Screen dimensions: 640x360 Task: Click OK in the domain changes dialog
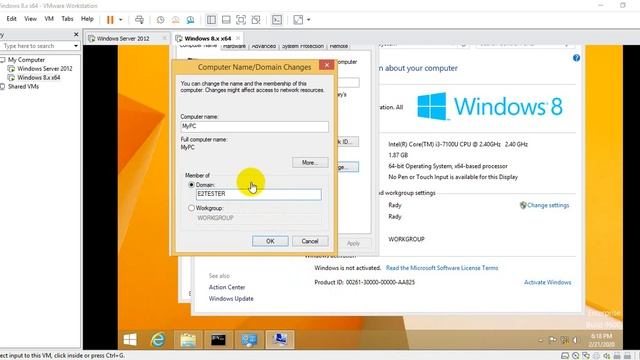click(x=270, y=241)
